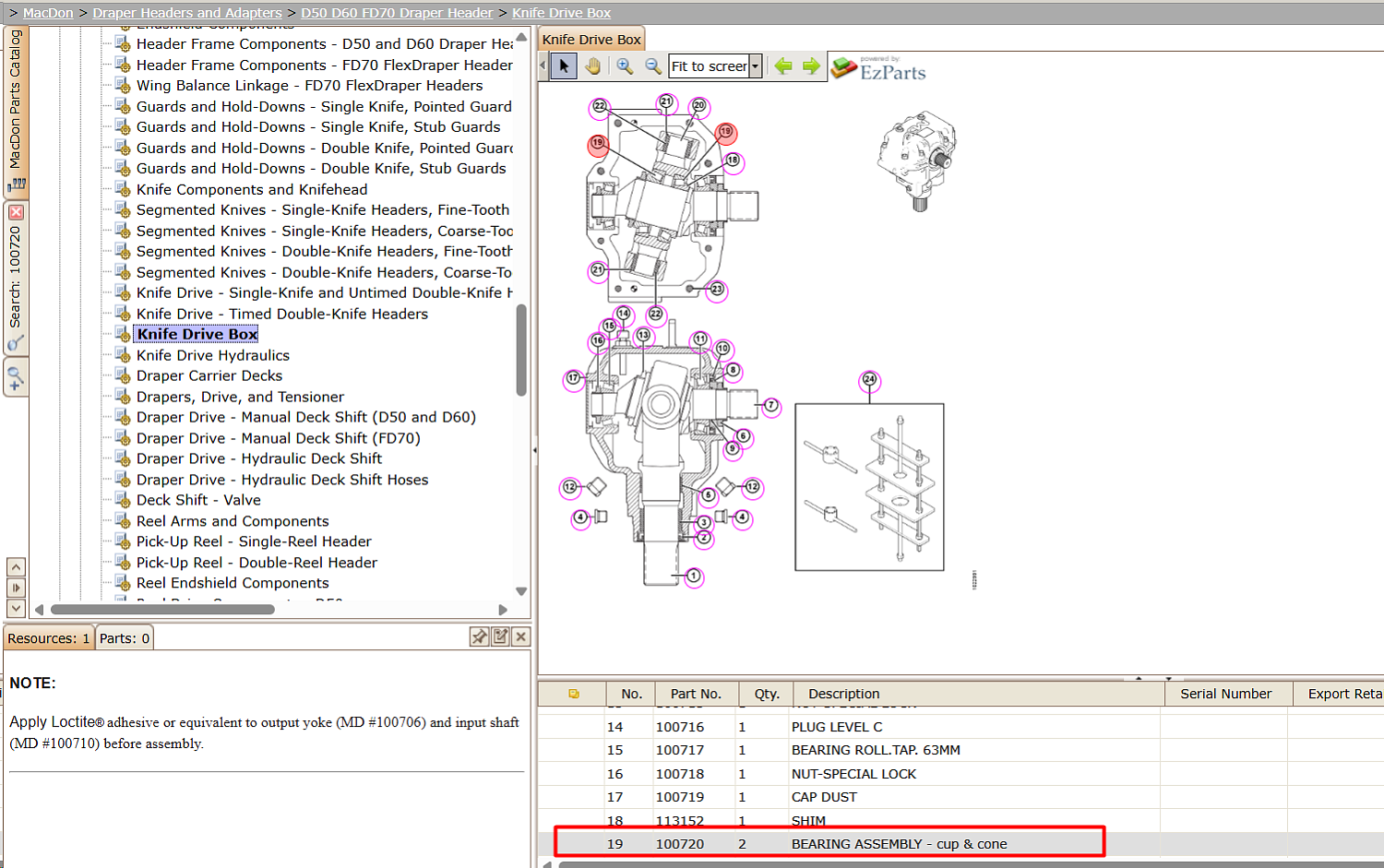Pin the resources panel
Screen dimensions: 1384x868
click(480, 636)
